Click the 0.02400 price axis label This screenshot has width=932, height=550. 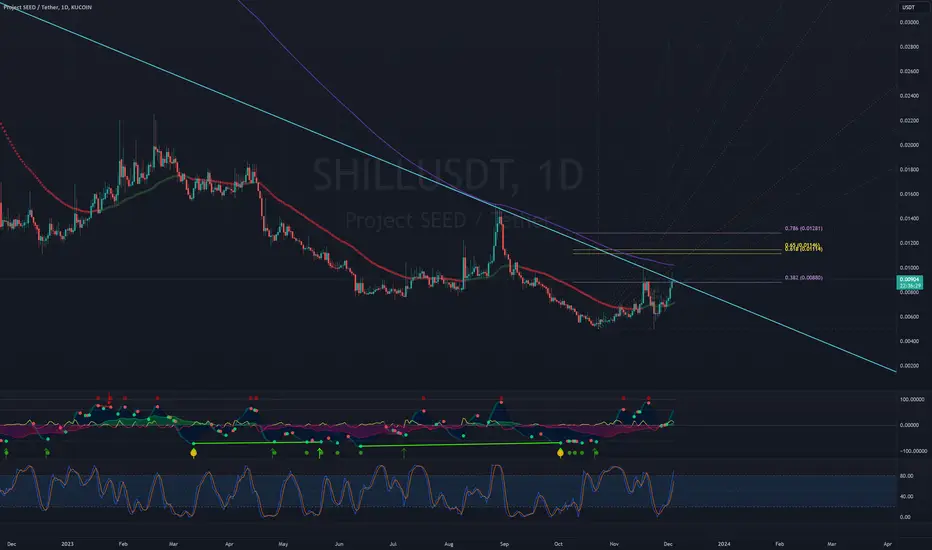909,96
